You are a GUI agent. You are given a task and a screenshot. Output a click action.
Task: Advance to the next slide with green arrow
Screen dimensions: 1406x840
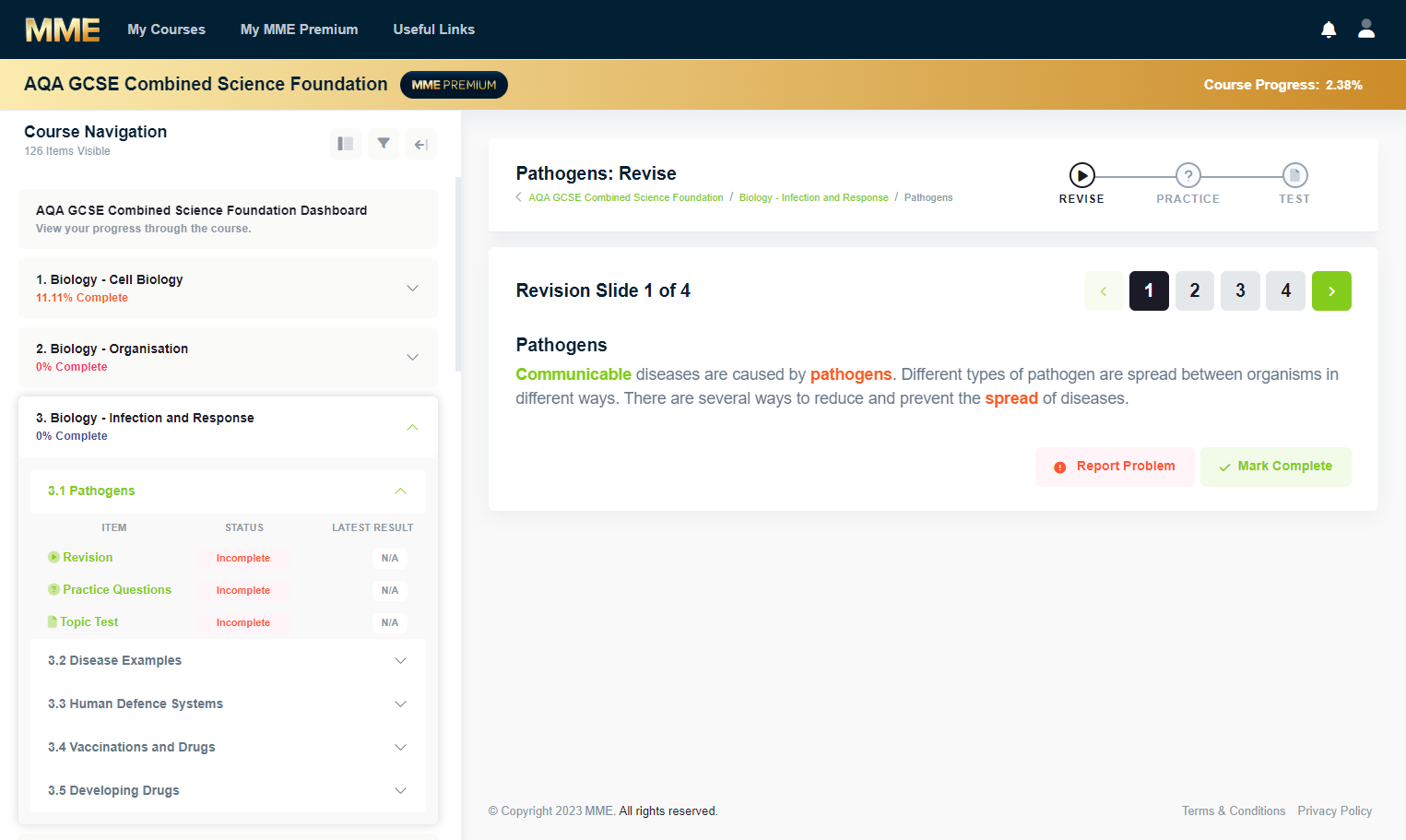pyautogui.click(x=1331, y=291)
